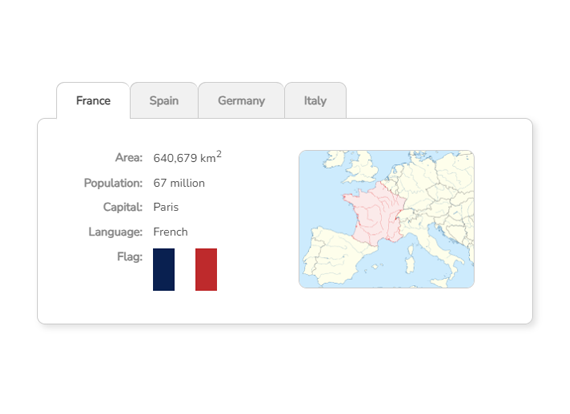Click the Area: label
This screenshot has height=414, width=570.
tap(129, 157)
